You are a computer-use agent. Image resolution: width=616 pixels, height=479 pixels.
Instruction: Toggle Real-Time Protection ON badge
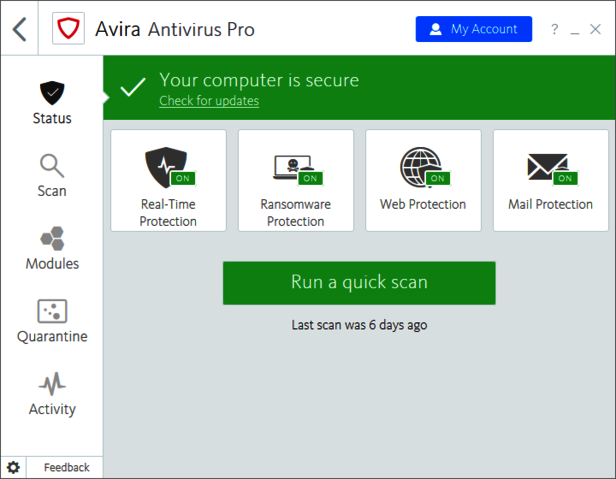tap(182, 178)
